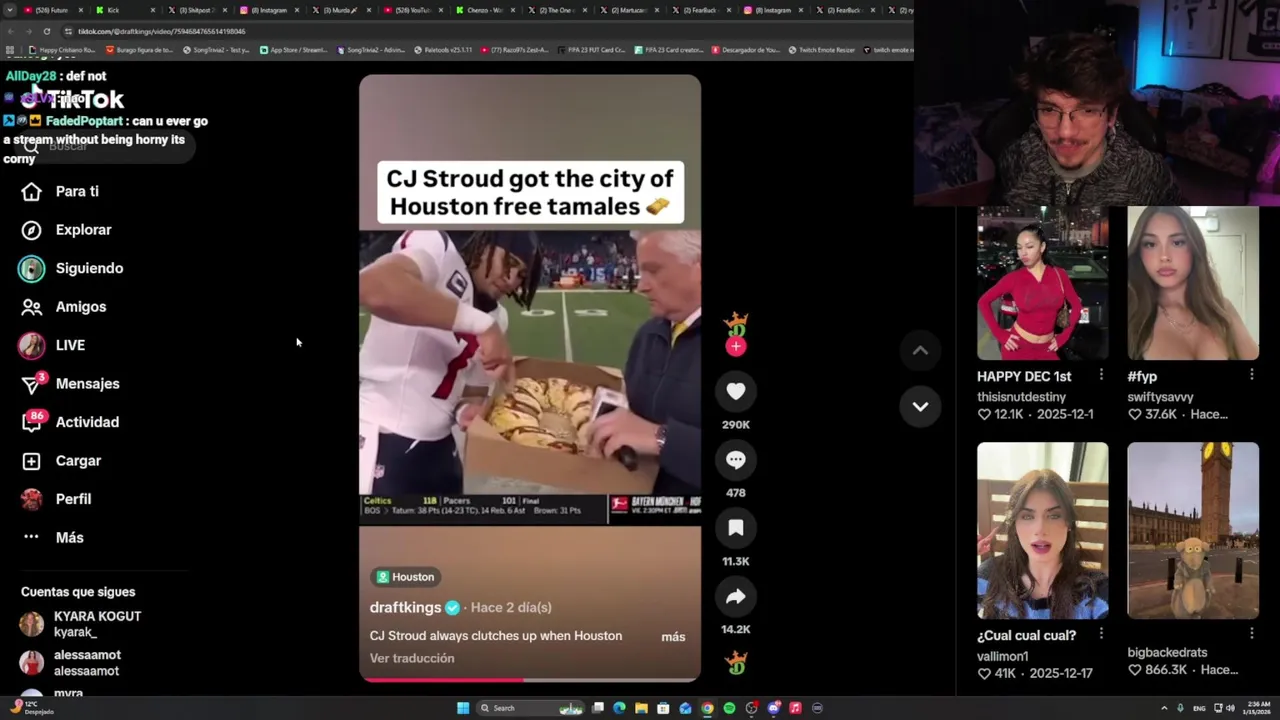Reload the TikTok page
1280x720 pixels.
pyautogui.click(x=46, y=31)
